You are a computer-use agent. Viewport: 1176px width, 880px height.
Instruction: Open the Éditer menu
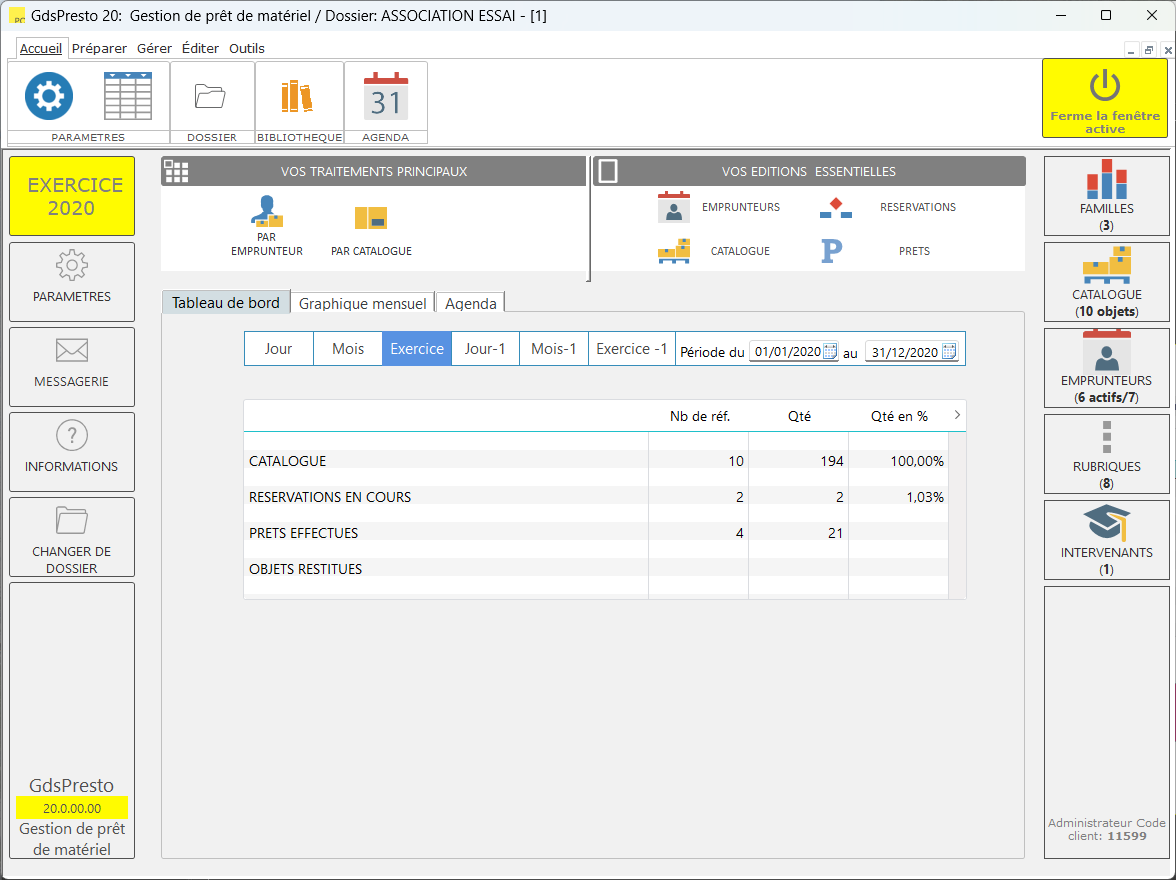[200, 48]
